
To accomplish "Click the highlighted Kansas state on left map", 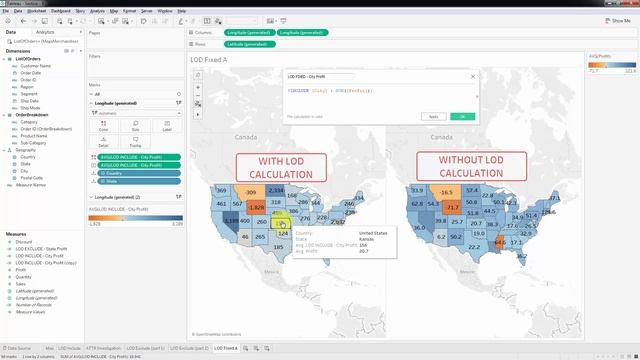I will 280,223.
